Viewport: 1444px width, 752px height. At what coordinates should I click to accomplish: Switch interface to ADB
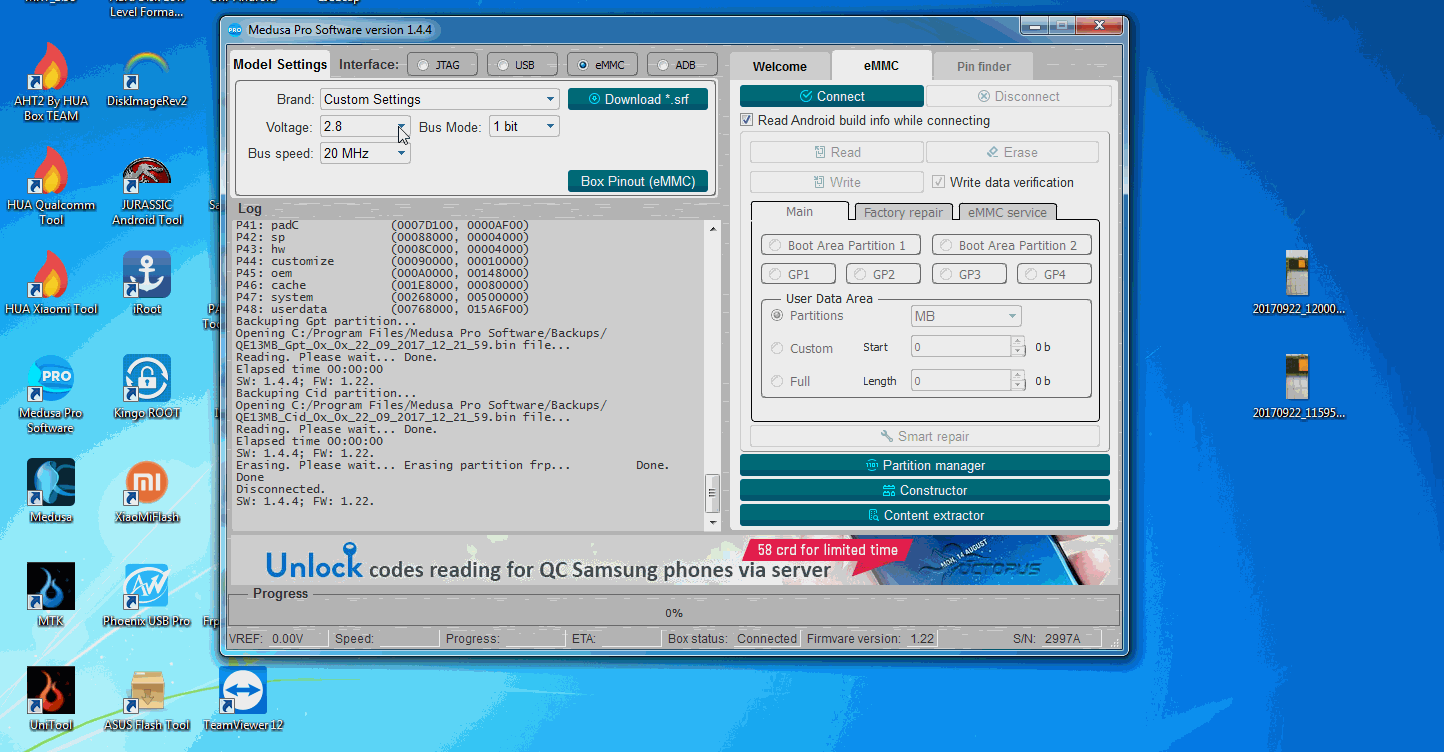682,65
